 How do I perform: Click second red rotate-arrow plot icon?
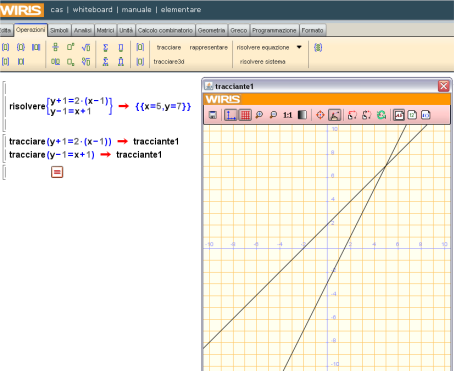[x=367, y=115]
